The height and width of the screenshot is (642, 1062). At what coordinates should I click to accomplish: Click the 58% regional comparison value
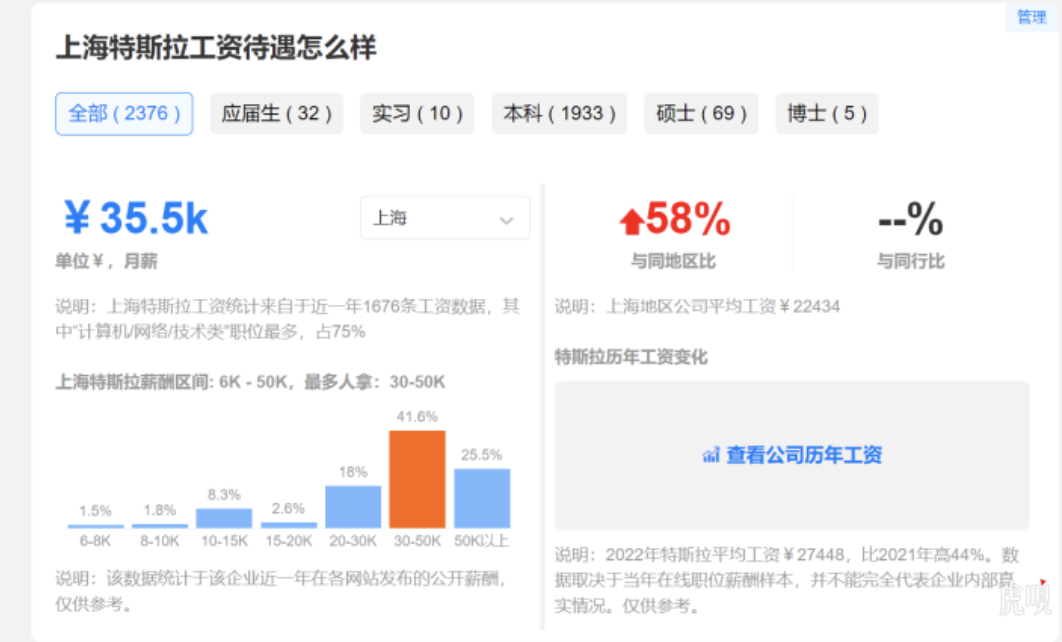[x=688, y=219]
